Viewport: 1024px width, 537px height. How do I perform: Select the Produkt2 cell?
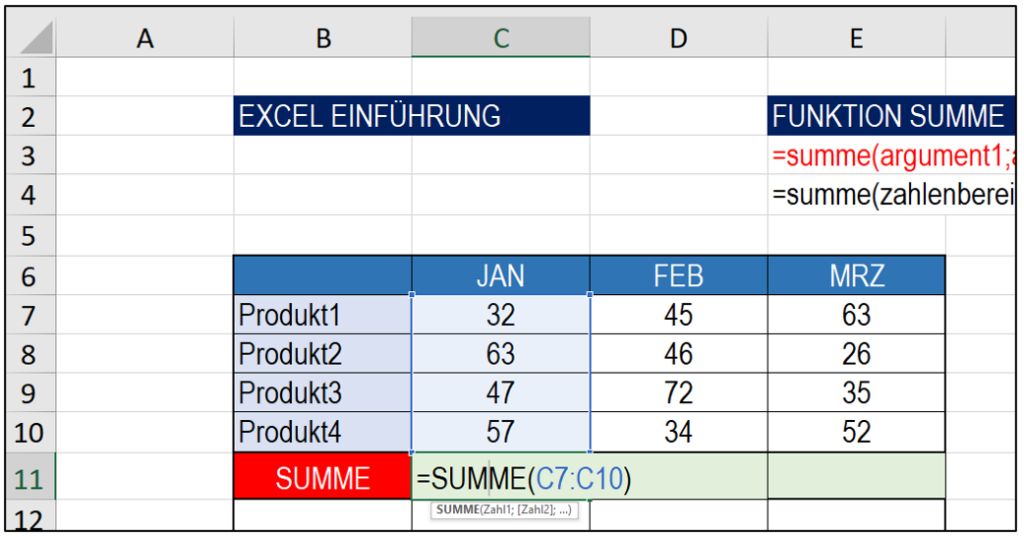tap(323, 354)
